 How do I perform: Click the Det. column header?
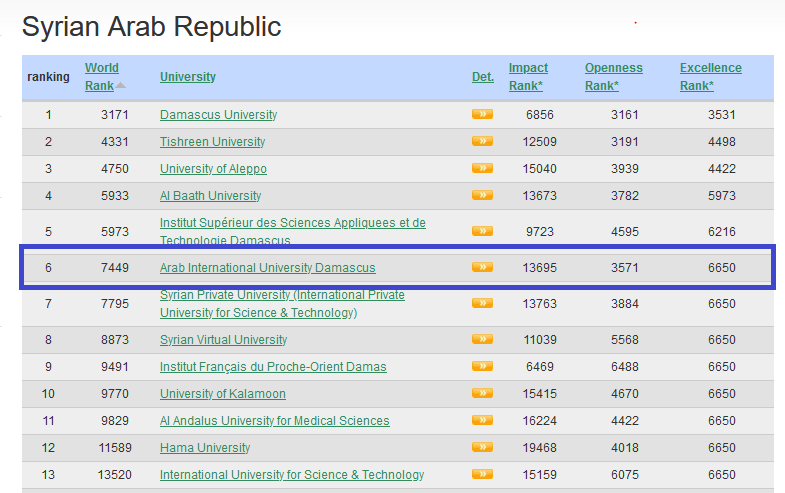pos(482,77)
